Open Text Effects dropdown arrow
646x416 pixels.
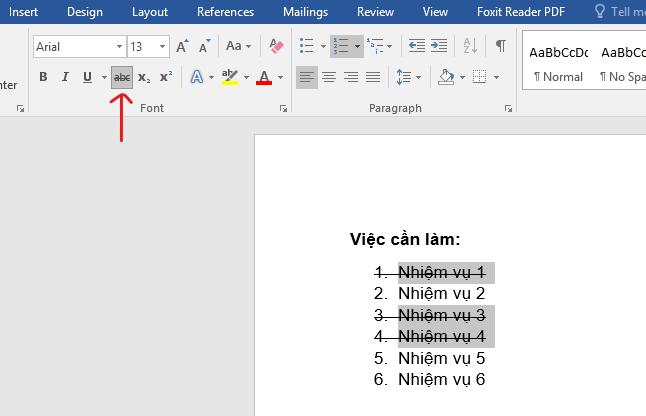[211, 77]
